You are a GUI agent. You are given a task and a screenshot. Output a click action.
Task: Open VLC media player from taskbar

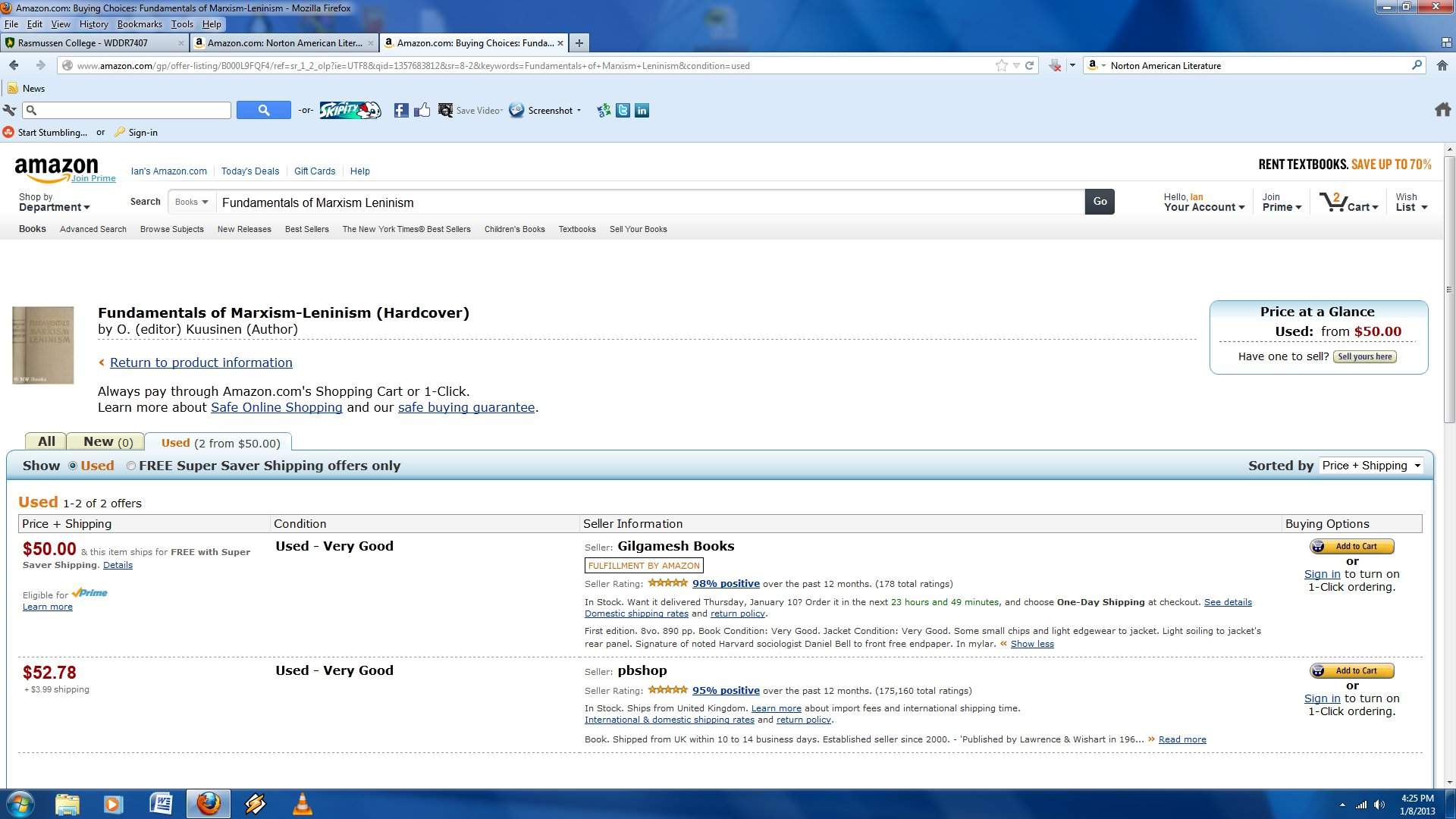(302, 804)
